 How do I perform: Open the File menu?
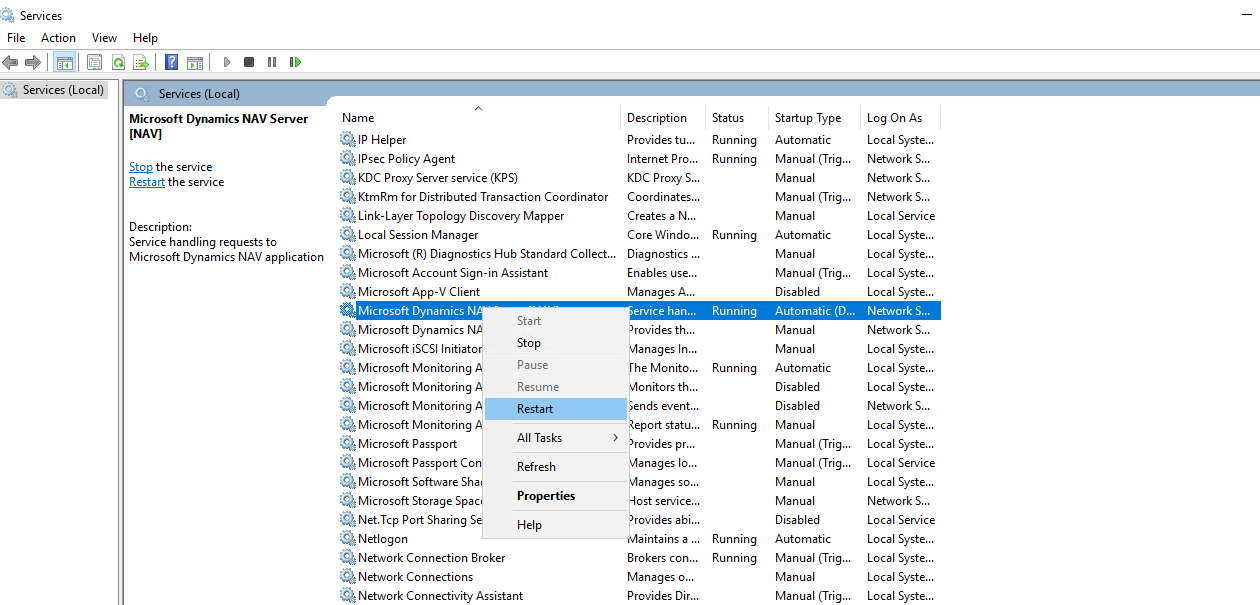(16, 38)
